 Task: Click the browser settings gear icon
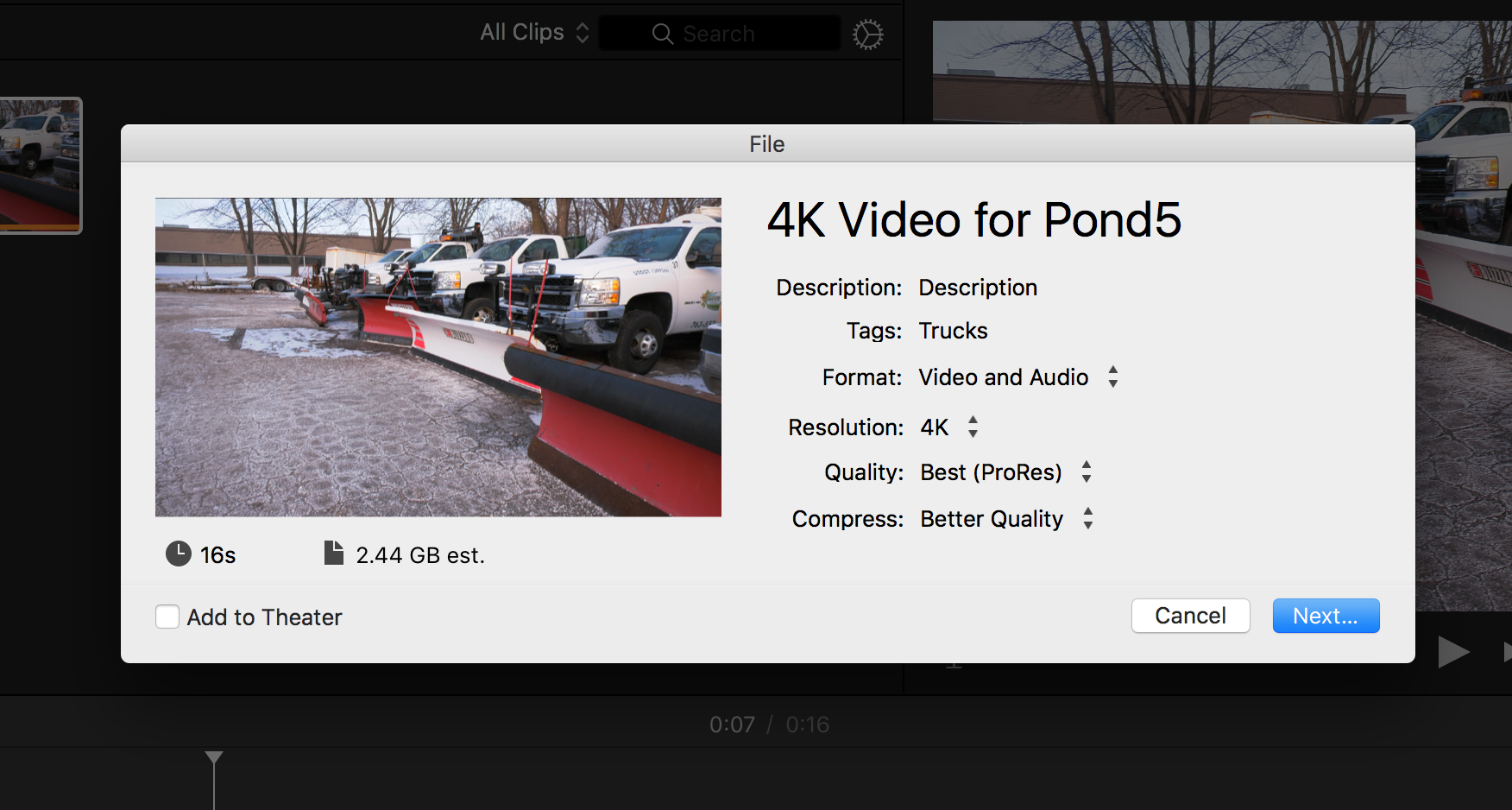[x=867, y=35]
